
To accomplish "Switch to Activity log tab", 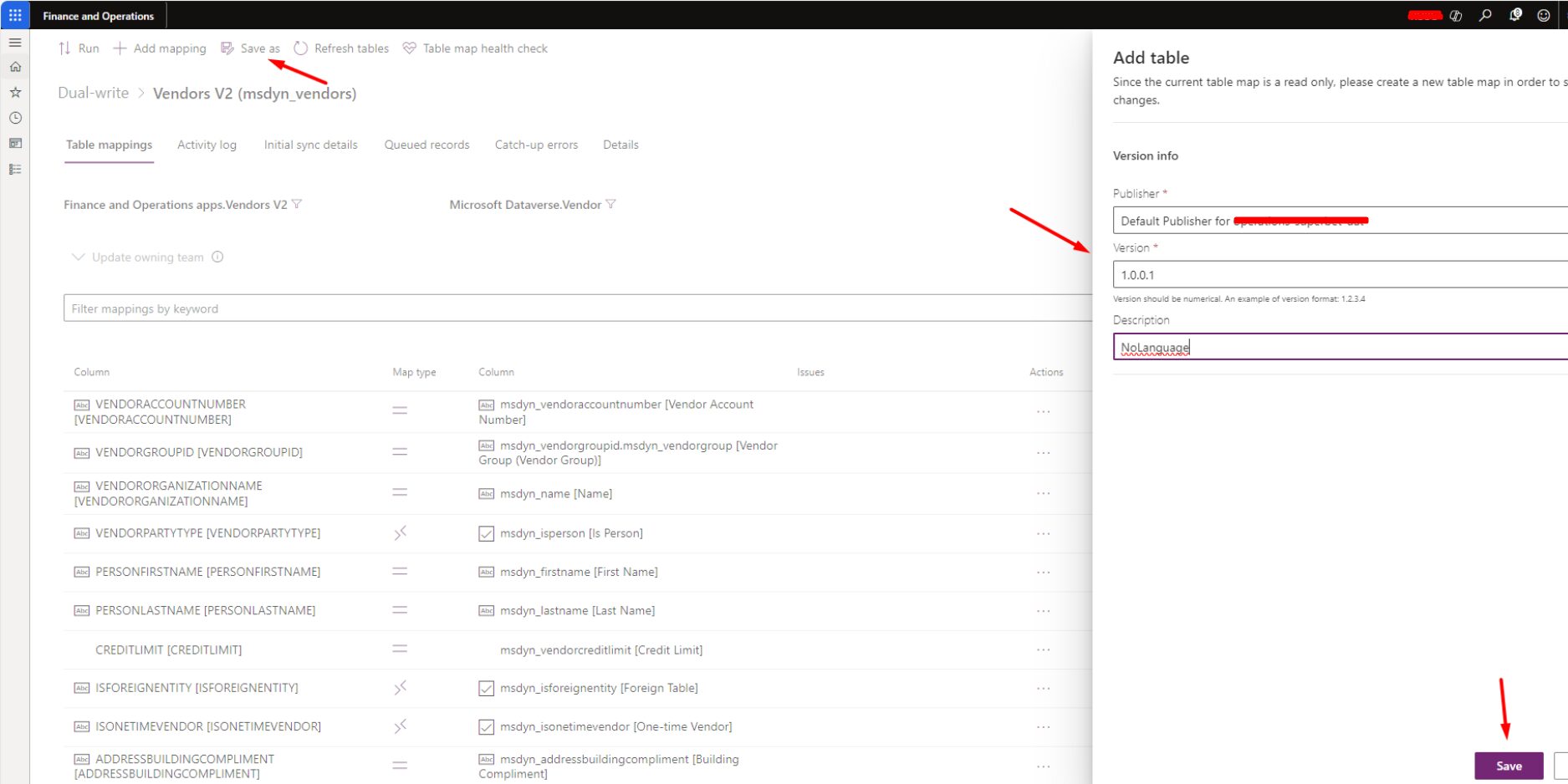I will click(x=207, y=145).
